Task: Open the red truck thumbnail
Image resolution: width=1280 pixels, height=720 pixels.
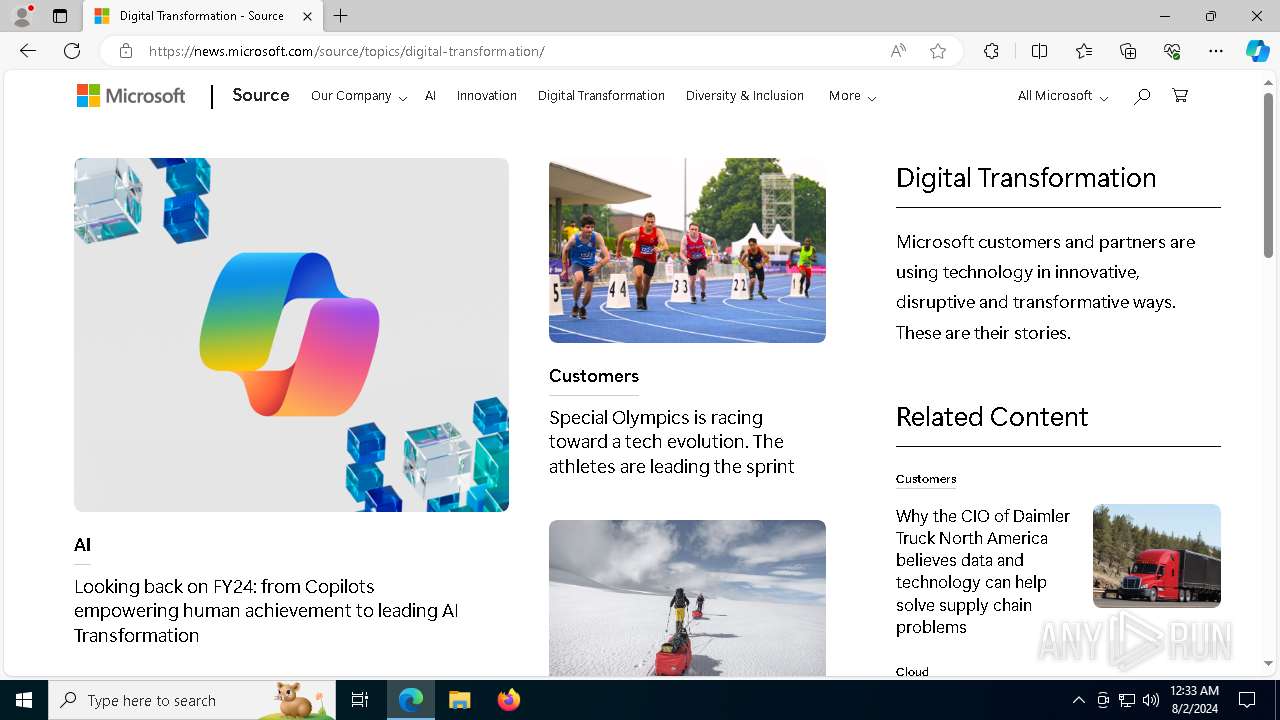Action: pyautogui.click(x=1157, y=556)
